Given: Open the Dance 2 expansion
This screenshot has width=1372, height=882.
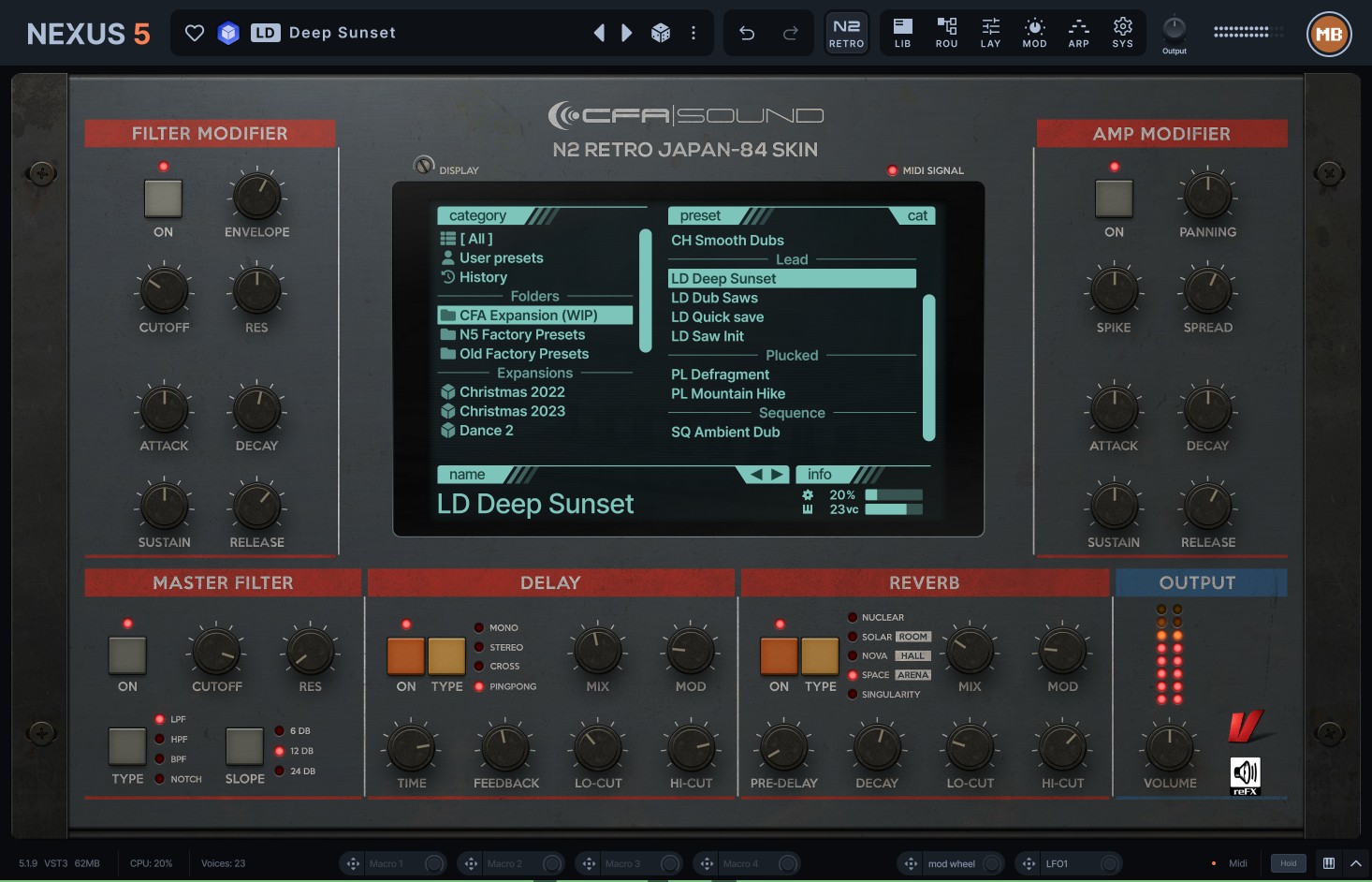Looking at the screenshot, I should coord(535,431).
